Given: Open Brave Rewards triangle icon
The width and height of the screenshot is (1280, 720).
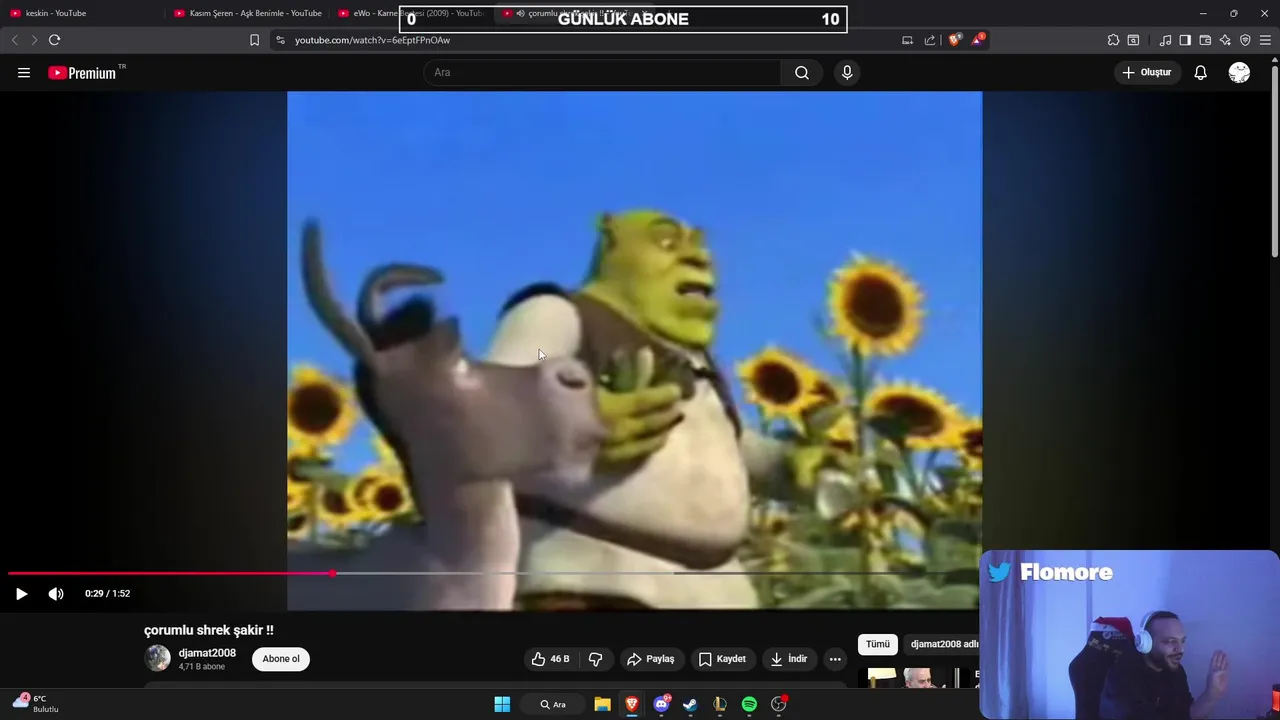Looking at the screenshot, I should click(x=977, y=40).
